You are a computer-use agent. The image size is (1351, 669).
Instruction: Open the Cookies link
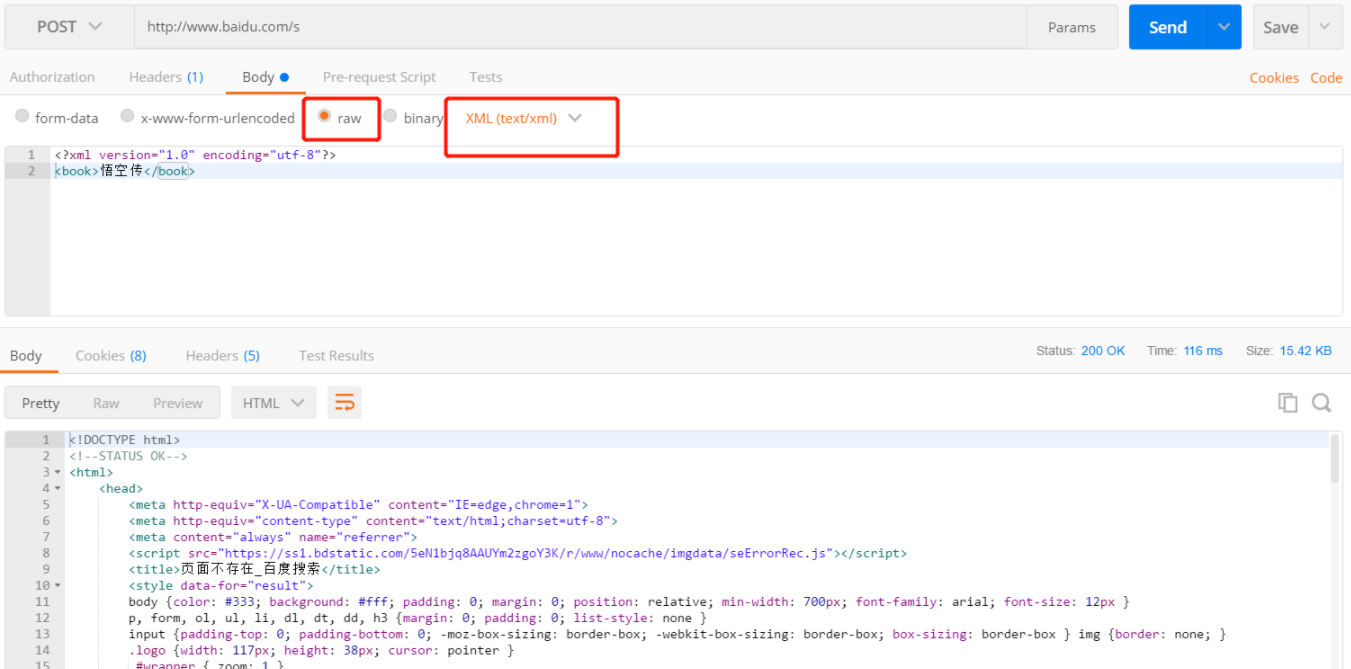point(1274,78)
